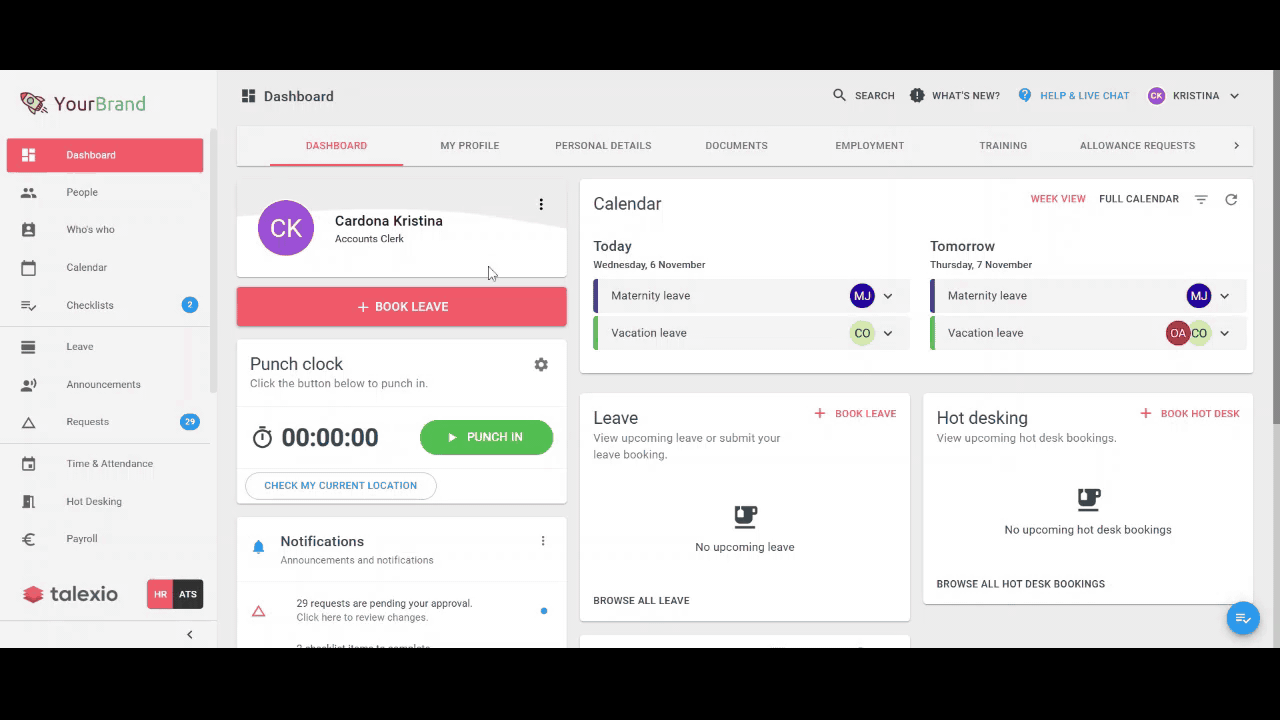
Task: Expand Today's Vacation leave entry
Action: tap(888, 333)
